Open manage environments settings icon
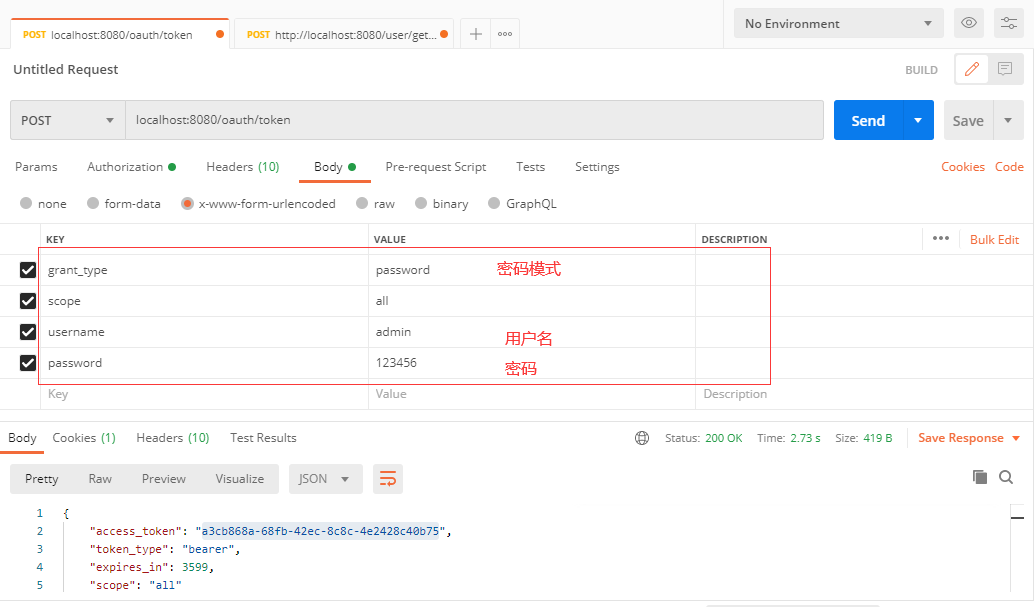This screenshot has width=1034, height=607. click(x=1009, y=23)
